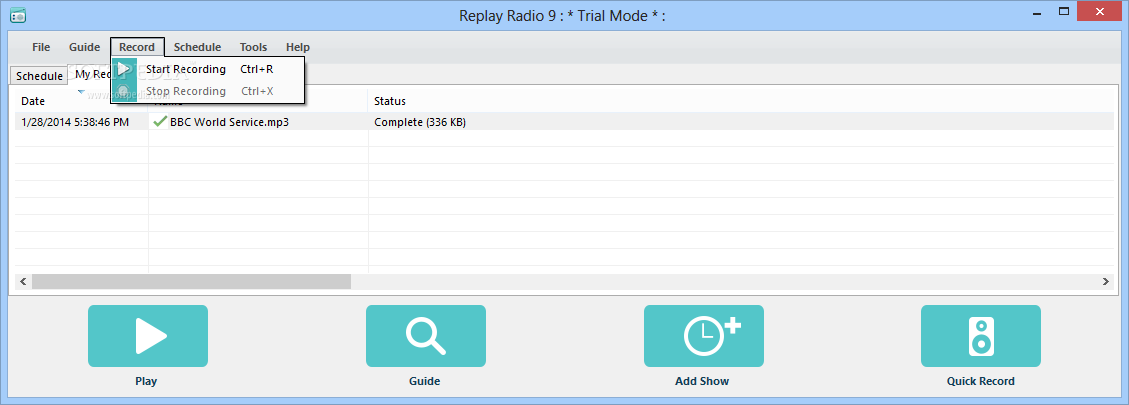
Task: Open the Schedule menu in the menu bar
Action: 197,47
